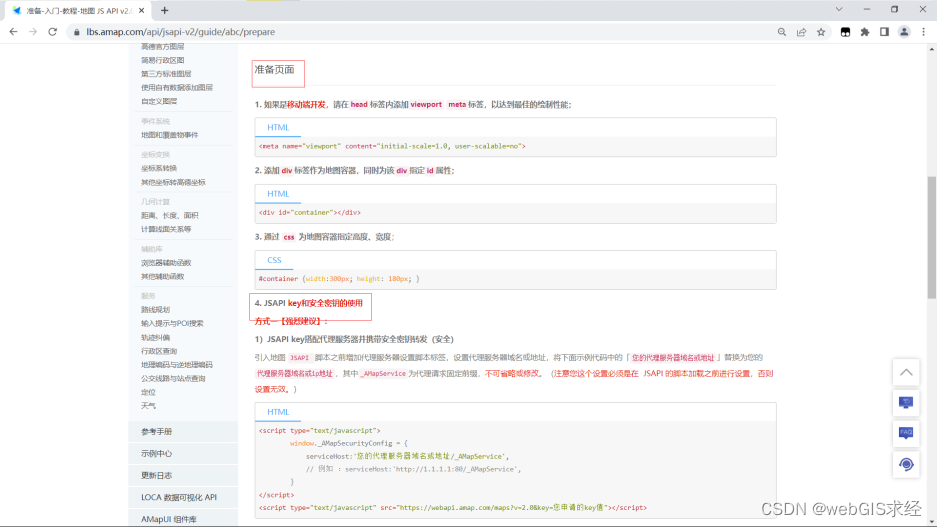The width and height of the screenshot is (937, 527).
Task: Open the customer service headset icon
Action: 906,464
